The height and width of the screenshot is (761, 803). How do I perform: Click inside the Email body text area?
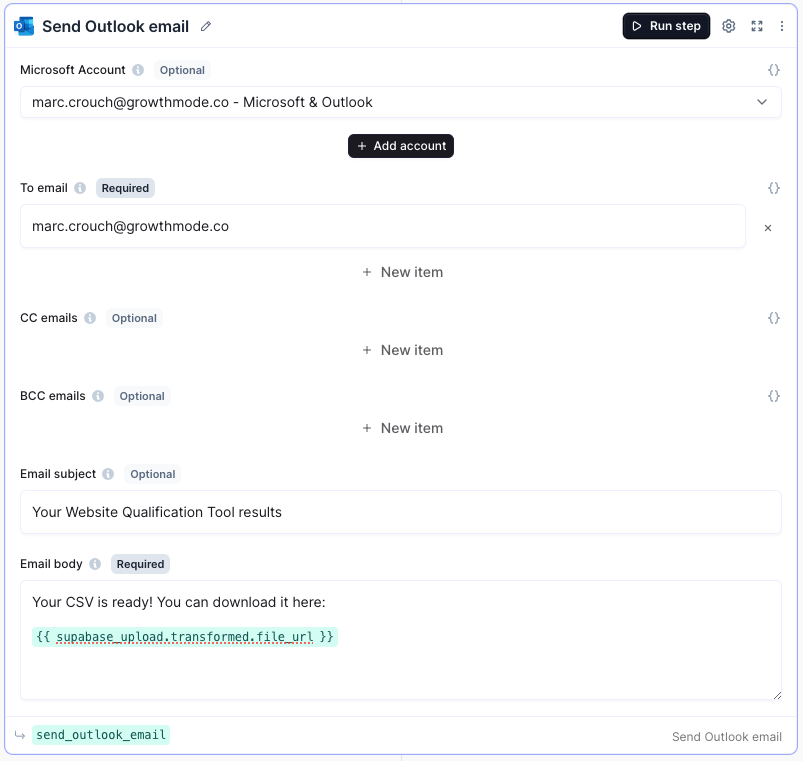(400, 670)
